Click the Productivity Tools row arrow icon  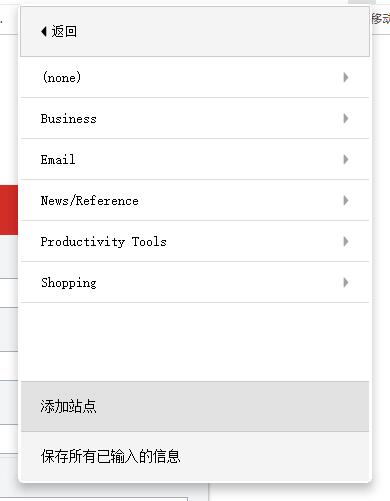346,241
